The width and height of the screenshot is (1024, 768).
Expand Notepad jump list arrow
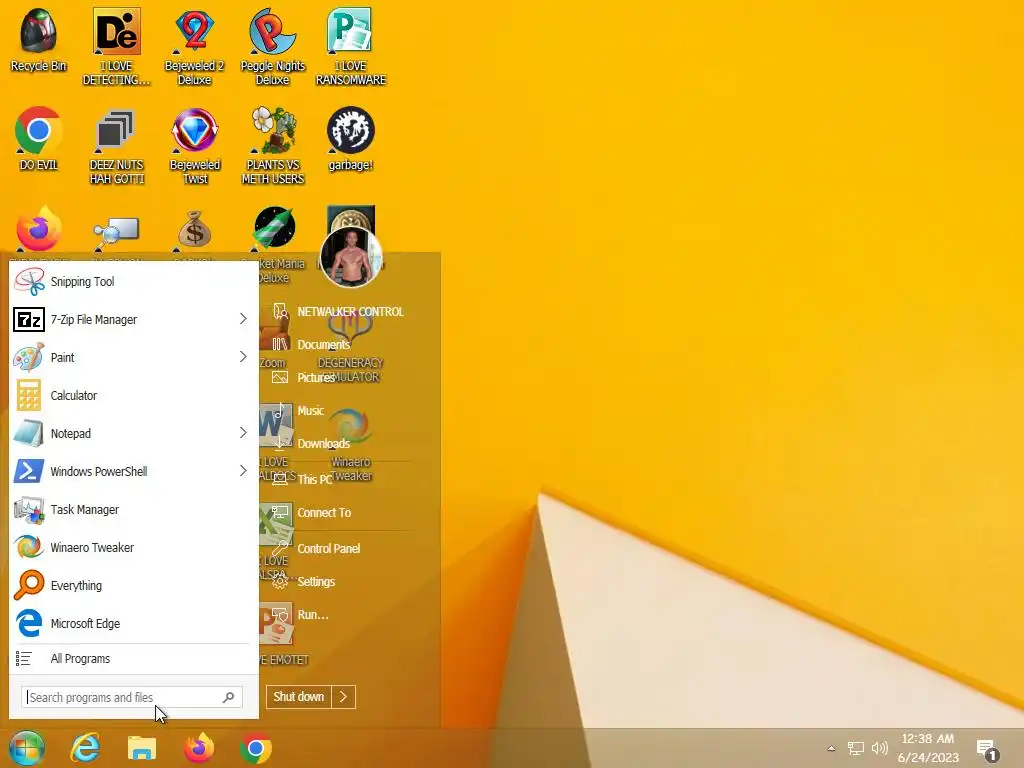coord(243,432)
